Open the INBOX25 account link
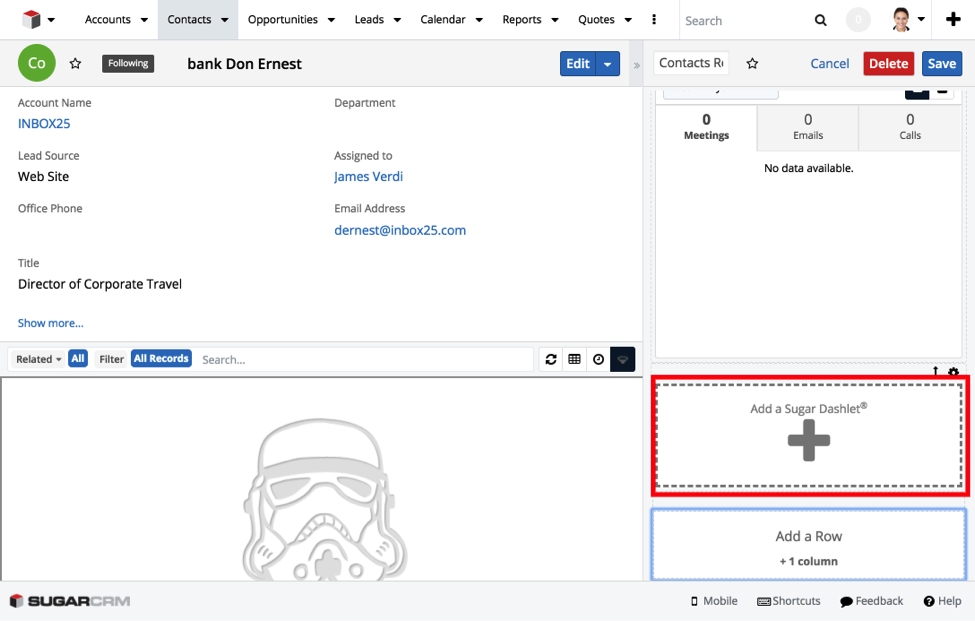This screenshot has height=621, width=975. tap(44, 124)
